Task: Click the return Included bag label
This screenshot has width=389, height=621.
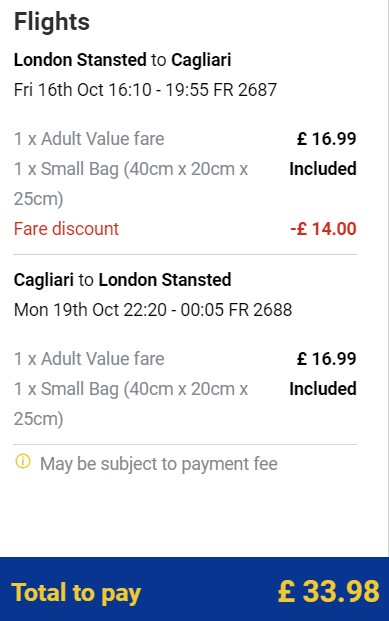Action: (x=323, y=389)
